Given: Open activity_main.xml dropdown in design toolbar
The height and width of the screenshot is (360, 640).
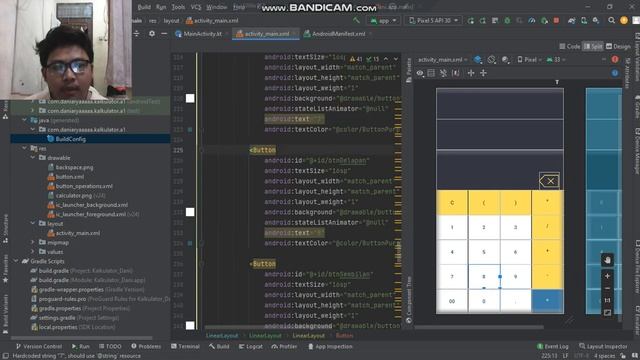Looking at the screenshot, I should tap(442, 60).
